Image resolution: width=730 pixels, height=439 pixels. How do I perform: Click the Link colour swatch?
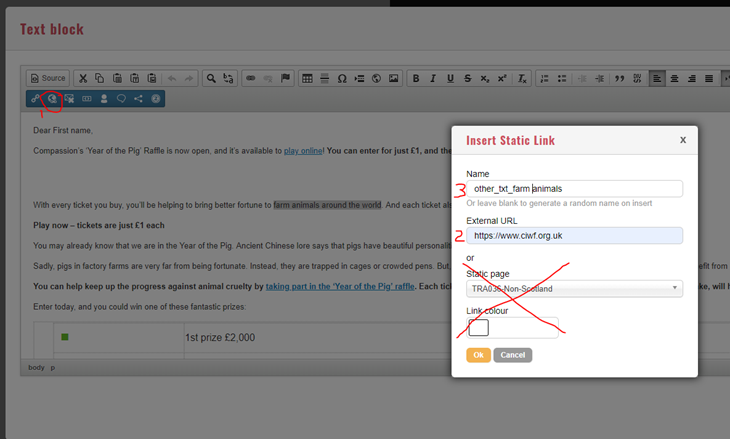point(479,328)
